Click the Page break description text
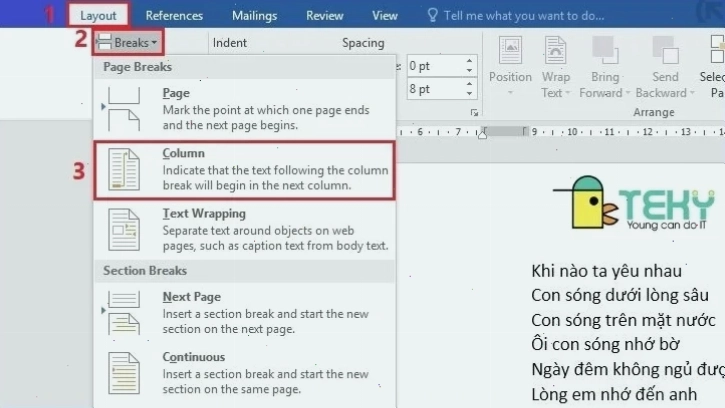 tap(266, 117)
